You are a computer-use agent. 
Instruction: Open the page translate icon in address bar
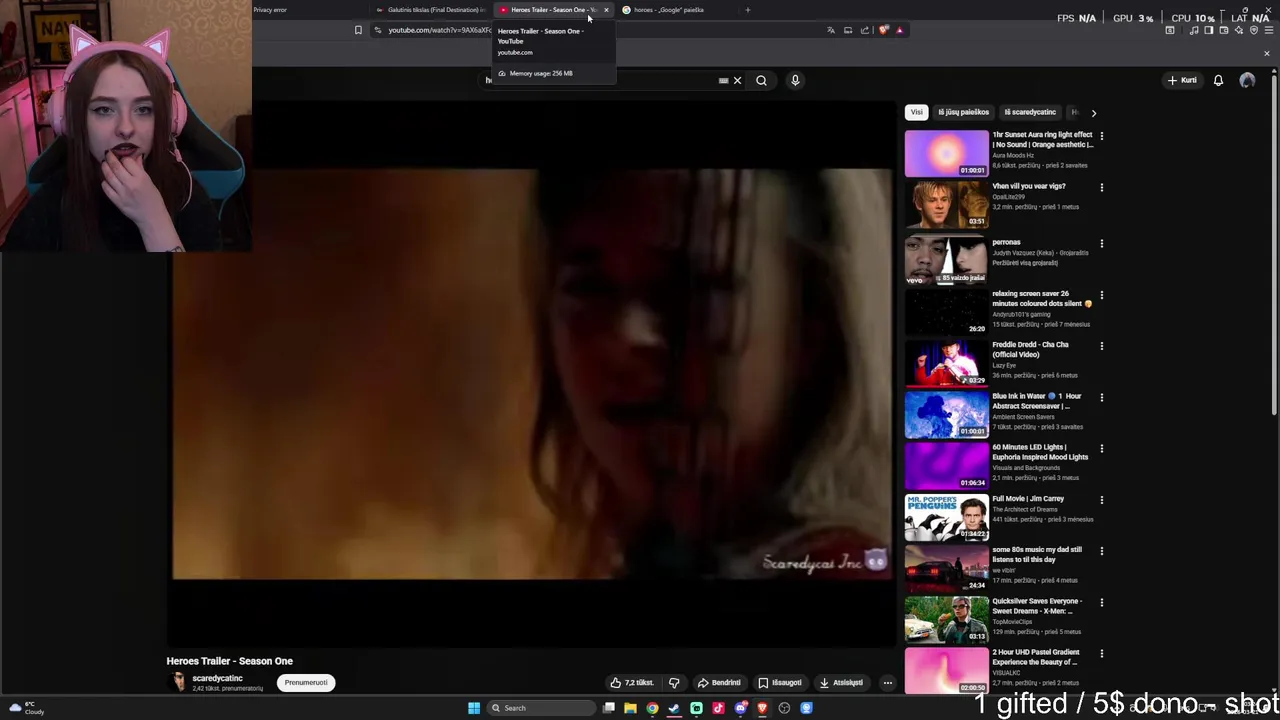[x=830, y=30]
